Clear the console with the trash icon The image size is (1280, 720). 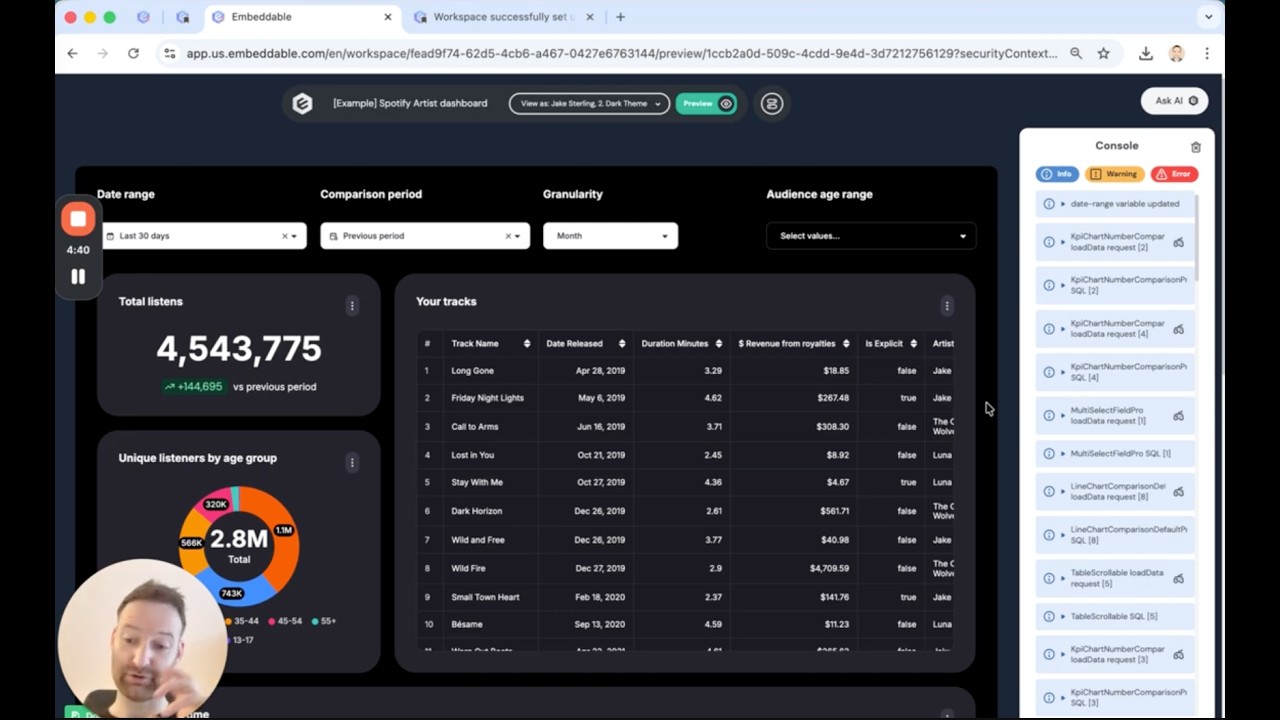[1195, 147]
